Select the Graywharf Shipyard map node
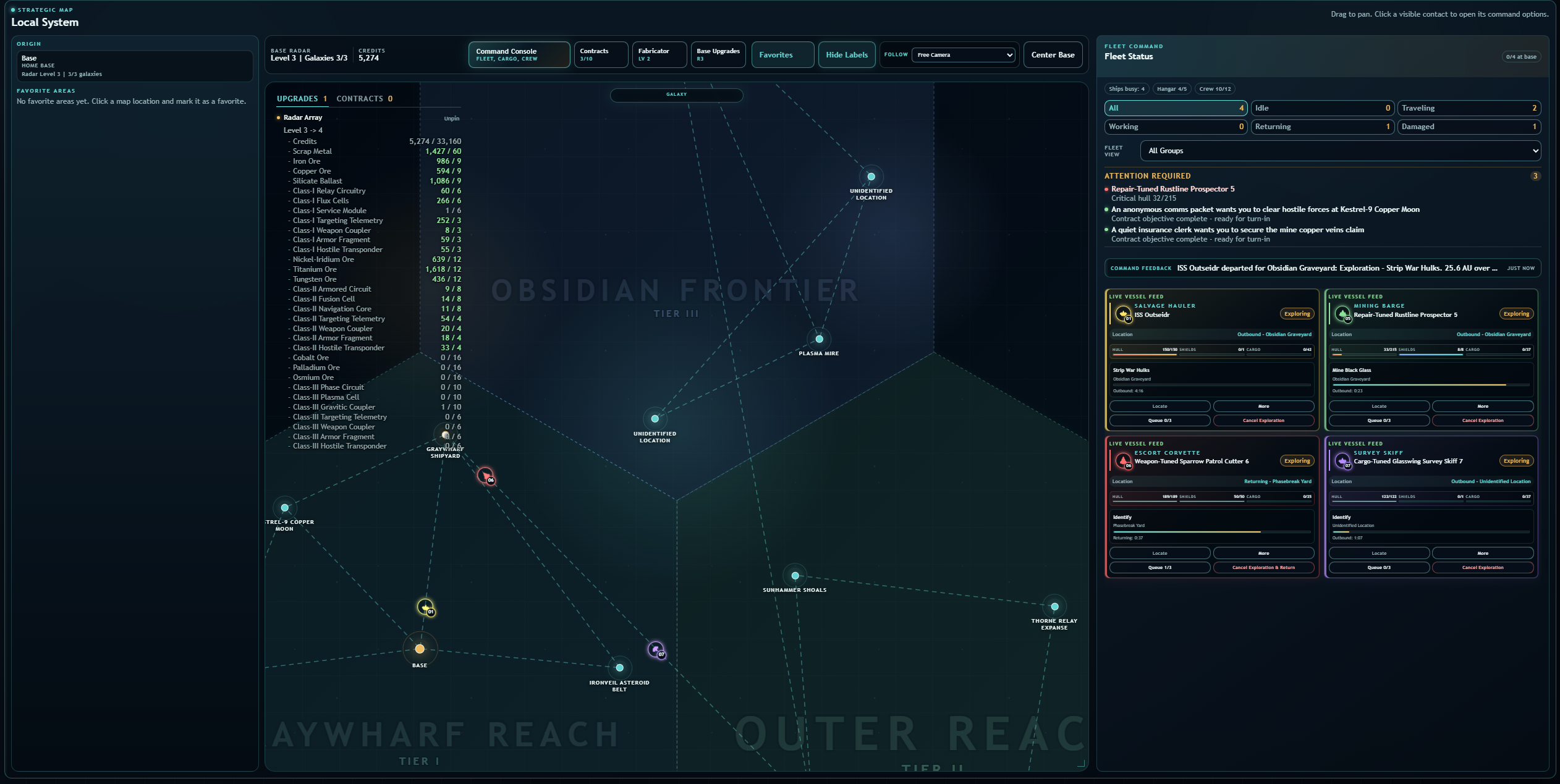Screen dimensions: 1560x784 coord(445,435)
